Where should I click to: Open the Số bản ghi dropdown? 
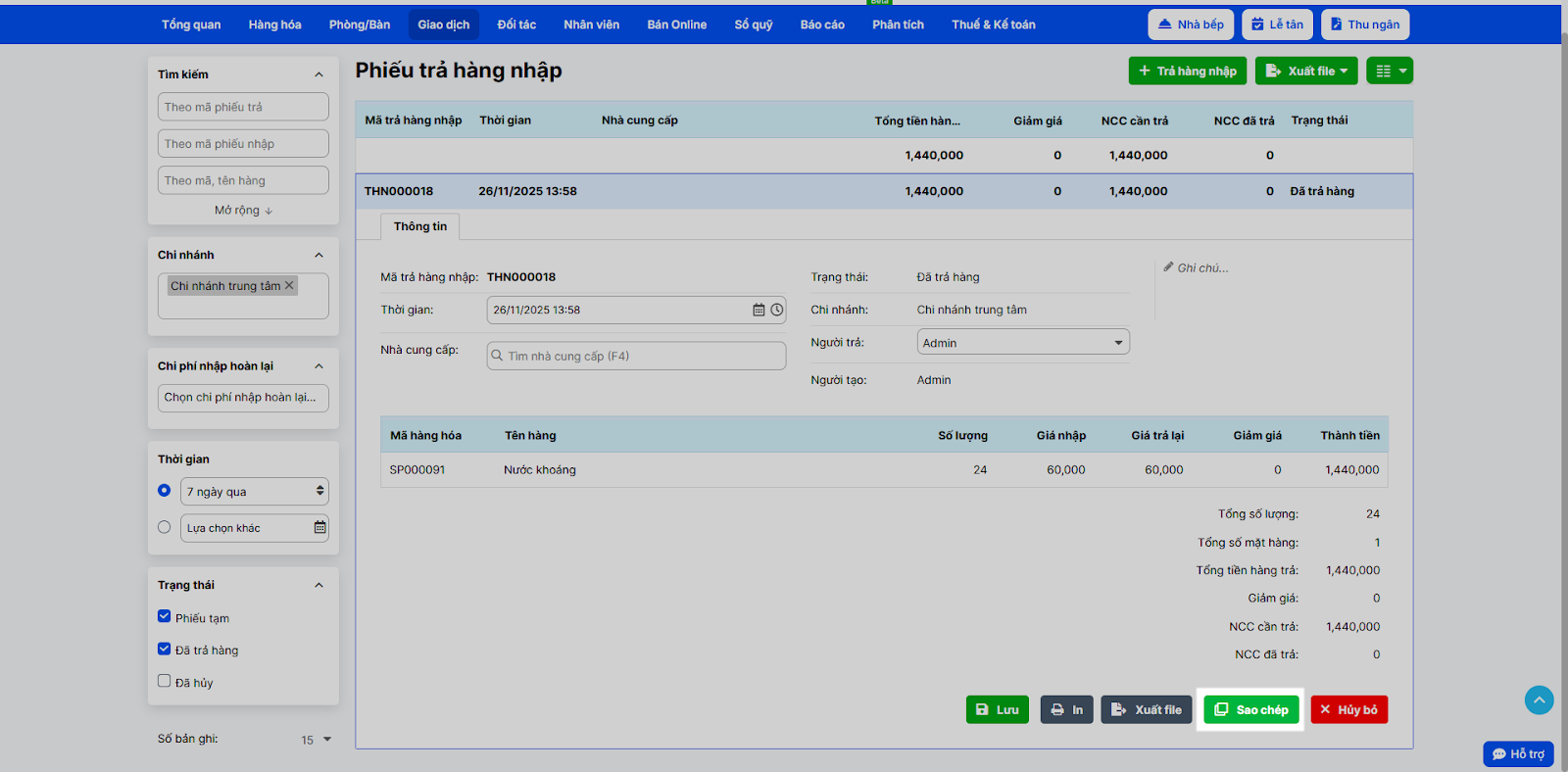[317, 740]
